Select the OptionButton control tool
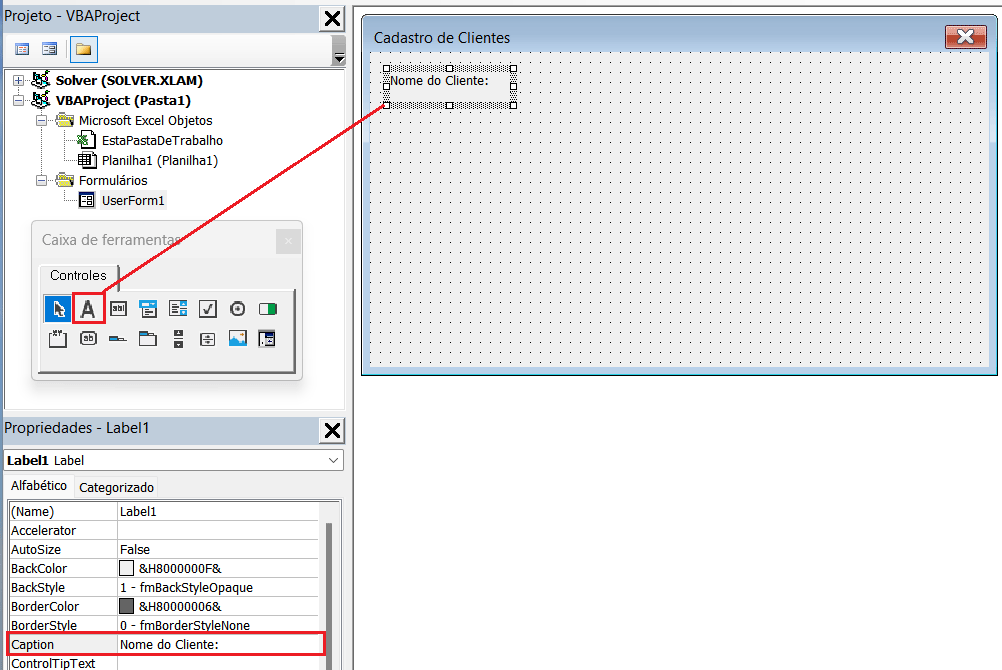Image resolution: width=1002 pixels, height=670 pixels. click(237, 309)
